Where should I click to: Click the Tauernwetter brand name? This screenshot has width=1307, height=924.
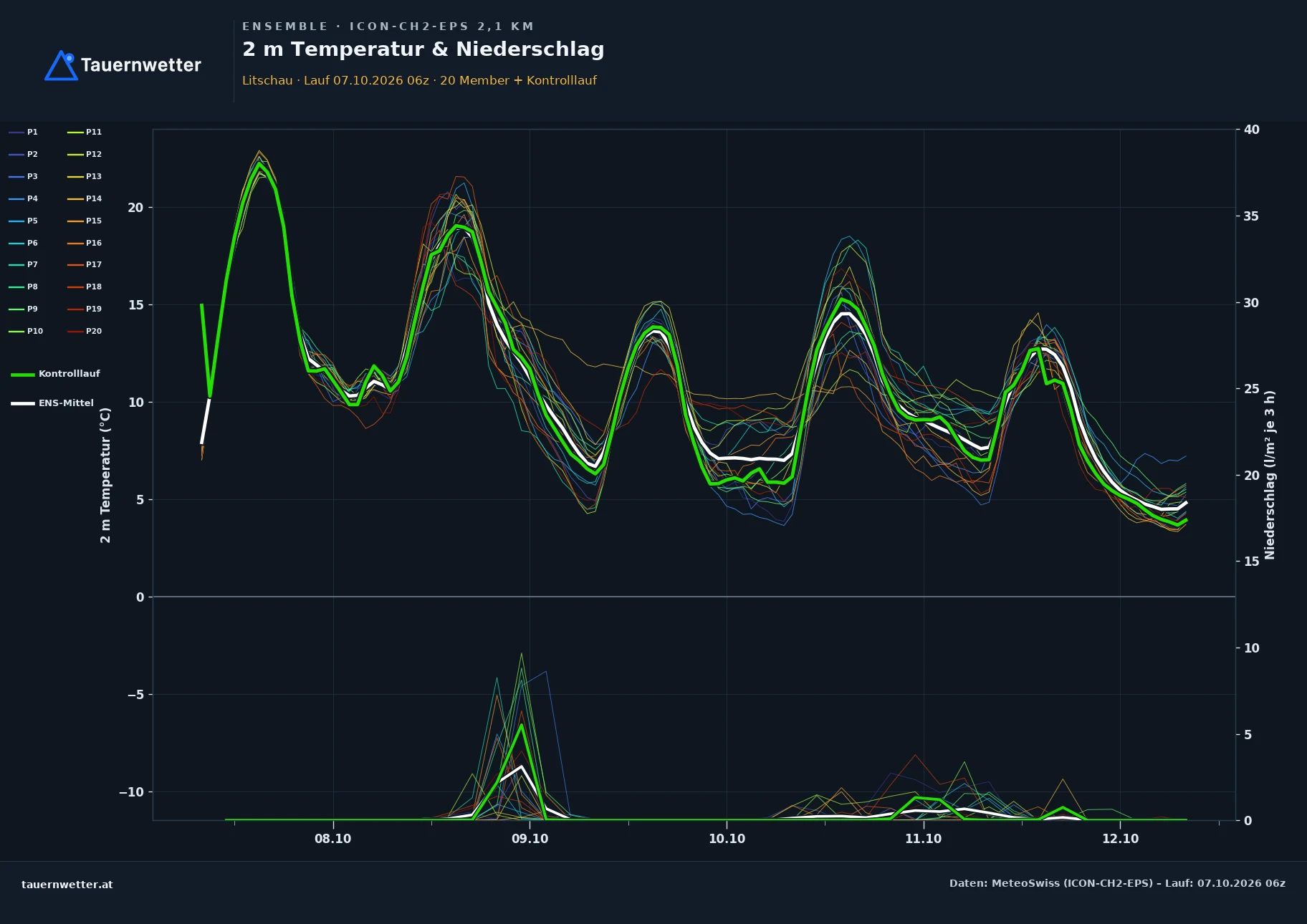(141, 65)
